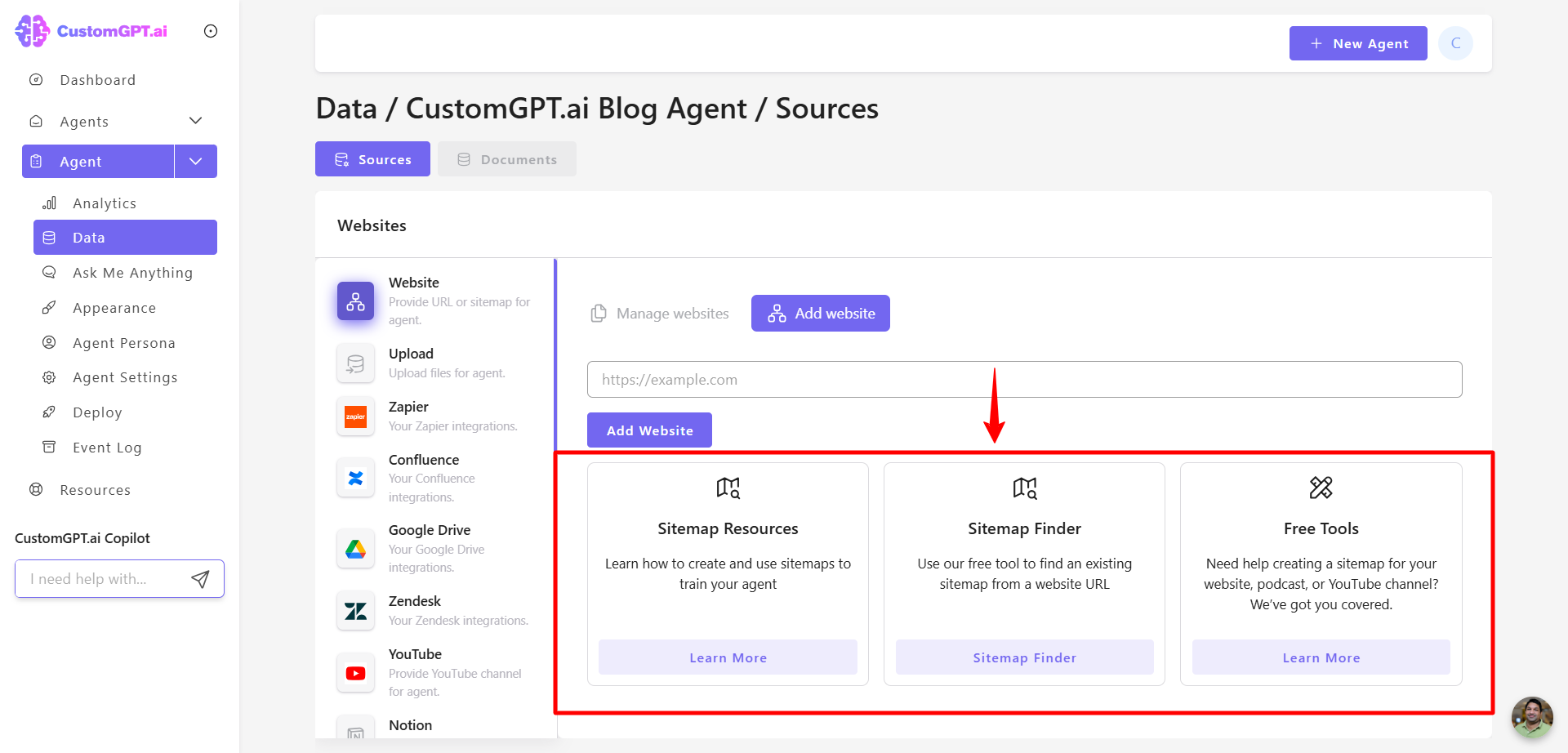This screenshot has width=1568, height=753.
Task: Click the Agent clipboard icon in sidebar
Action: click(x=36, y=162)
